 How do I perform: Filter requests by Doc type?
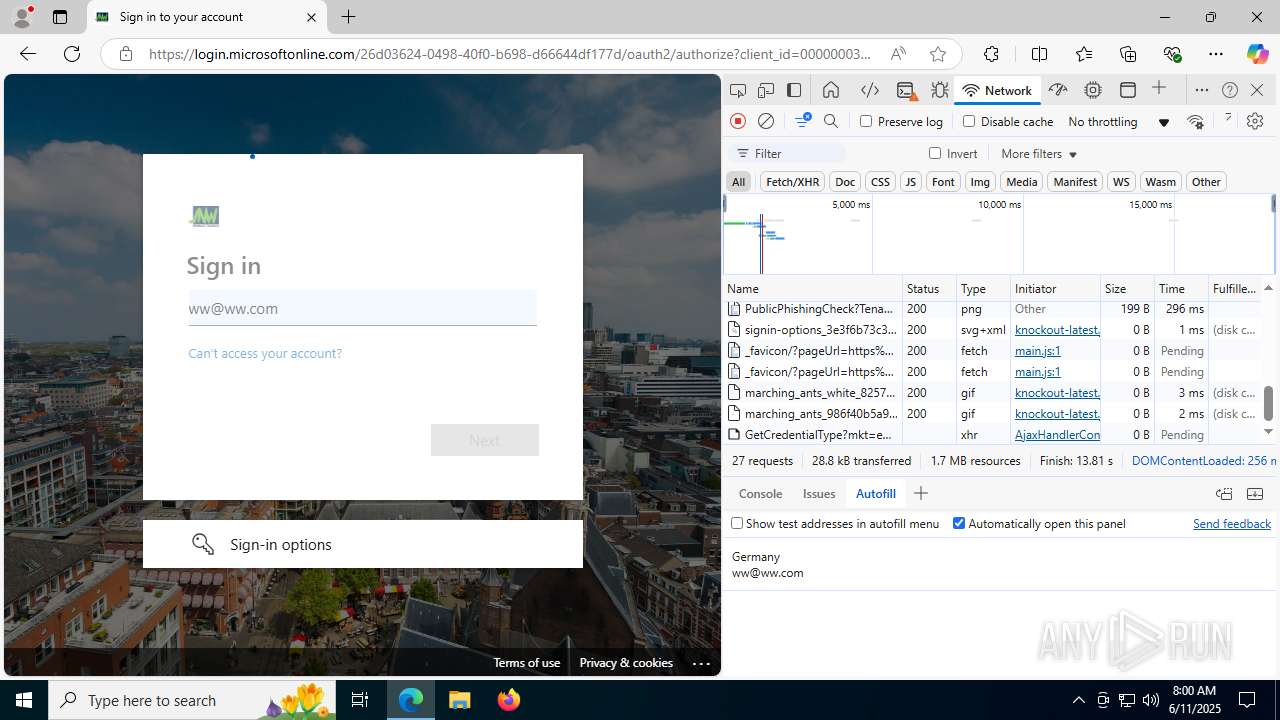[845, 181]
